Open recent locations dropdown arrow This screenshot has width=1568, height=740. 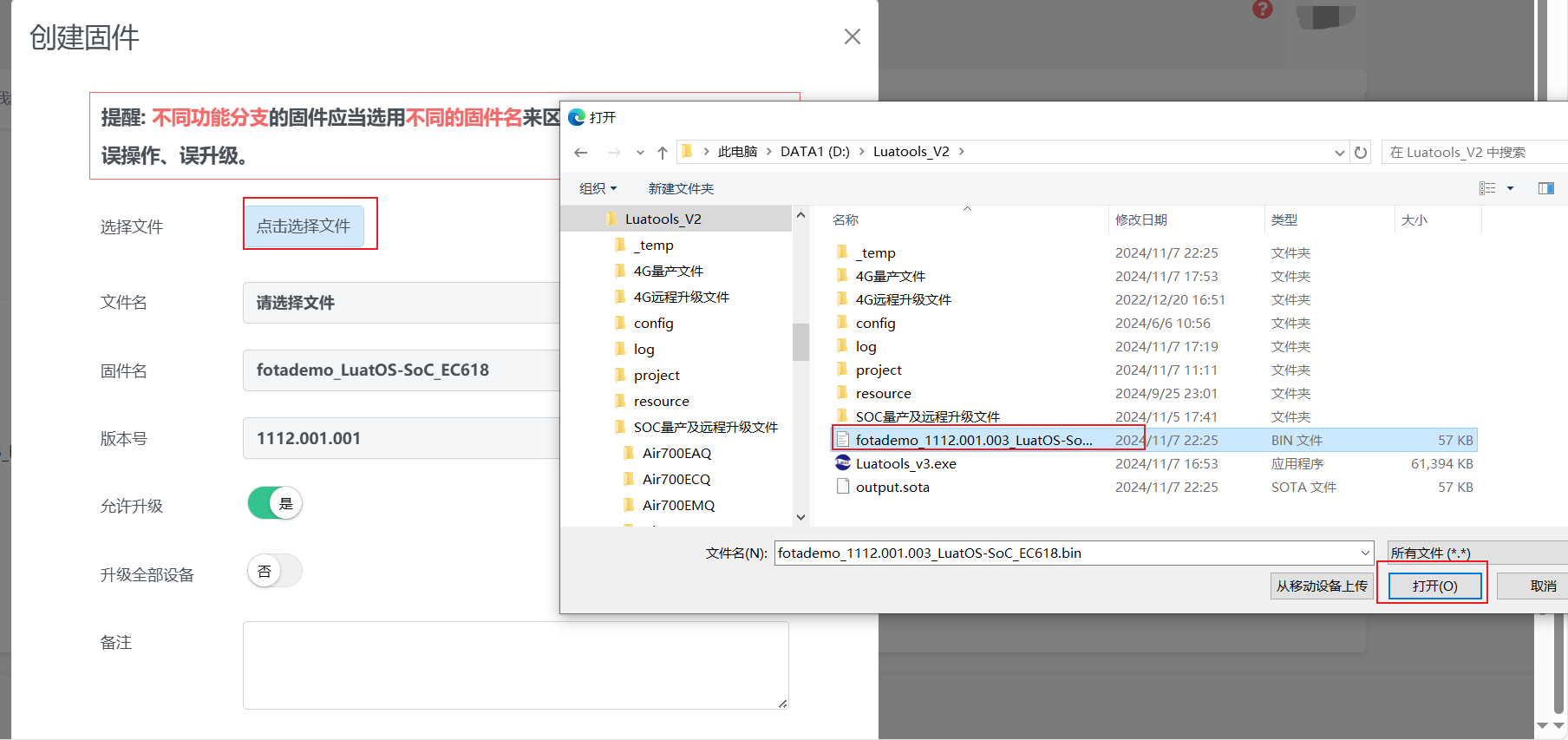pos(640,153)
